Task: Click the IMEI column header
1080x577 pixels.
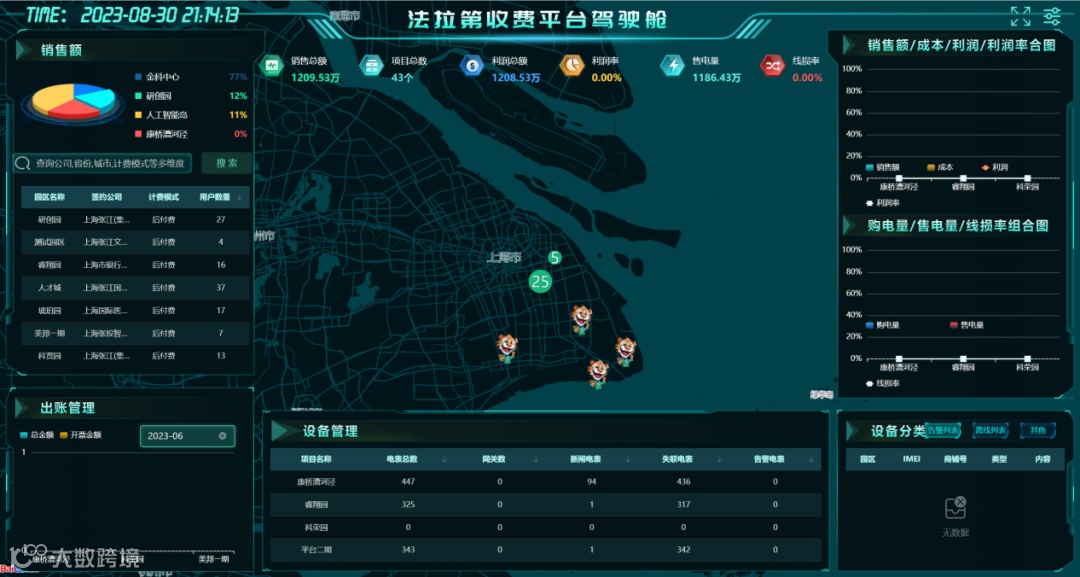Action: 911,459
